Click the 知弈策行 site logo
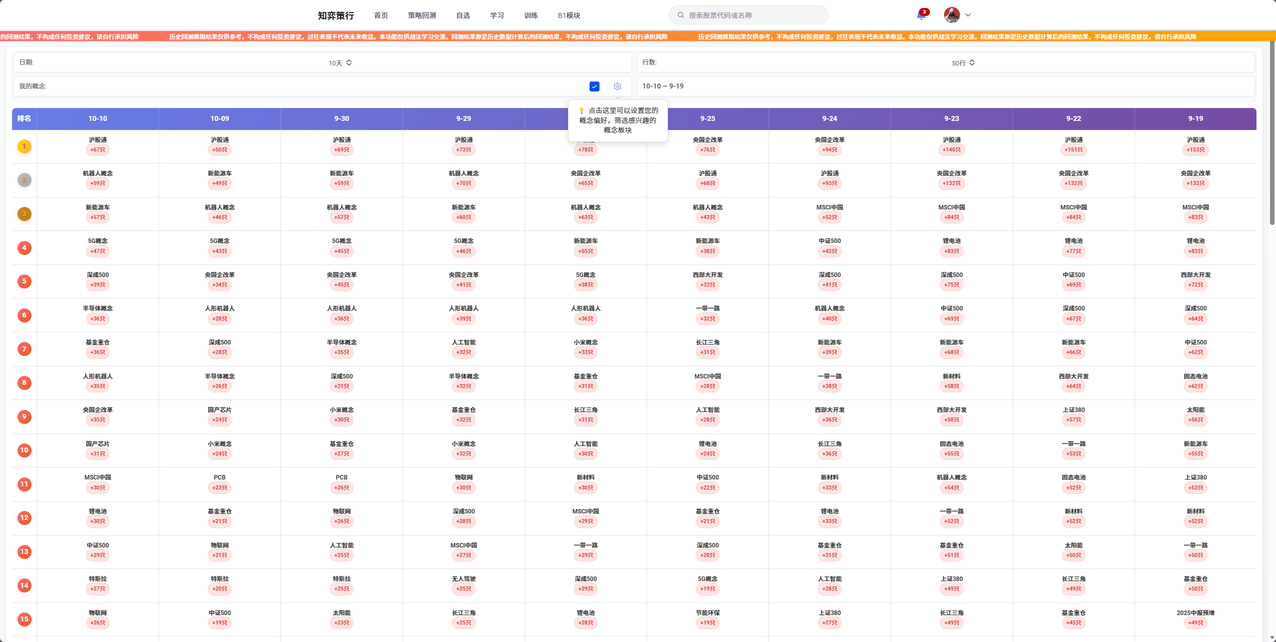The width and height of the screenshot is (1276, 642). (x=335, y=16)
